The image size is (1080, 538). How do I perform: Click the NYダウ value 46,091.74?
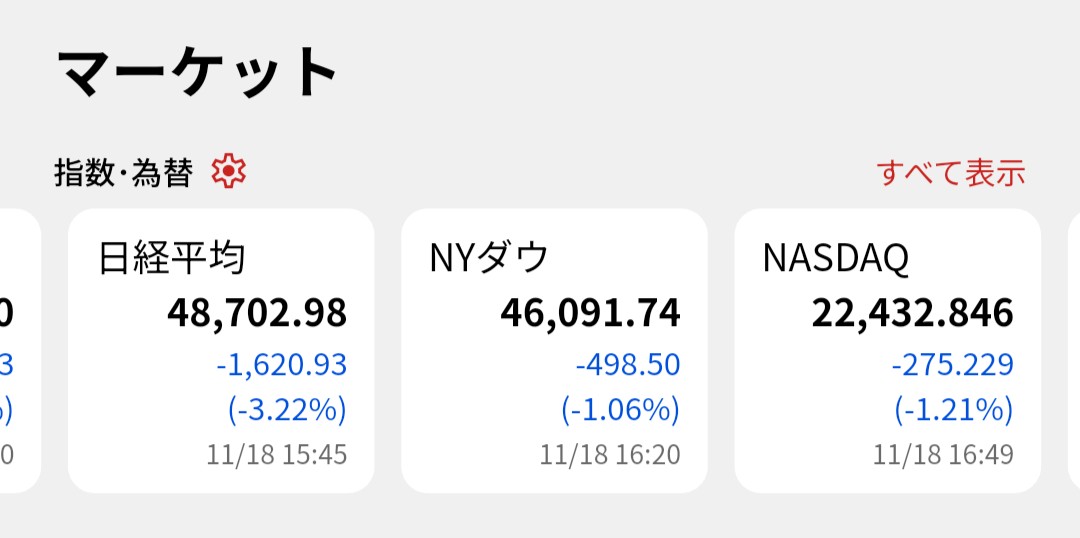click(x=590, y=313)
